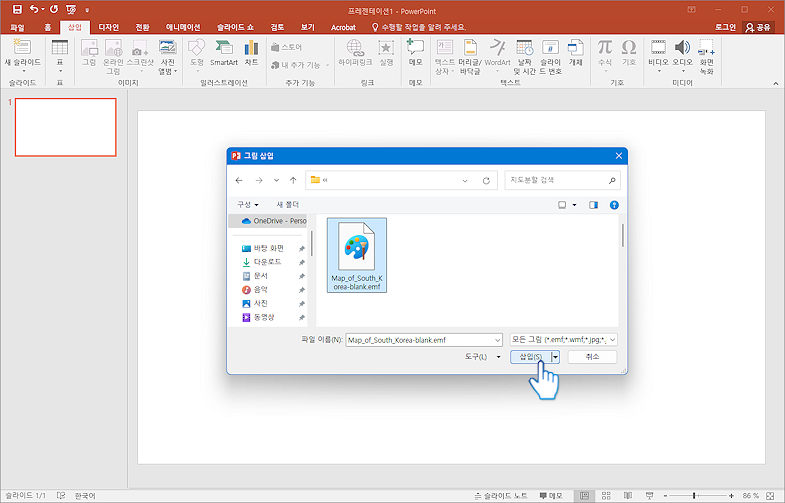Click the Audio (오디오) speaker icon
This screenshot has width=785, height=503.
tap(682, 47)
